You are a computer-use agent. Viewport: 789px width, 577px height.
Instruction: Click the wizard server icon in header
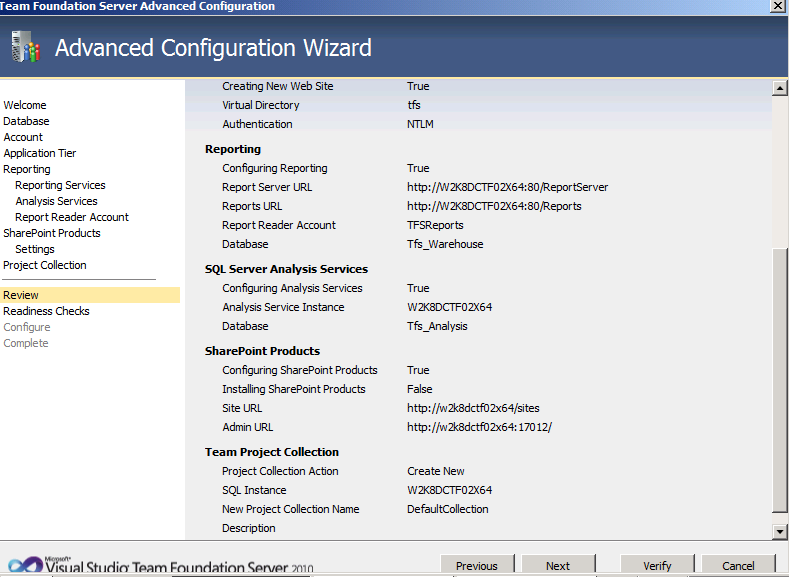coord(25,47)
